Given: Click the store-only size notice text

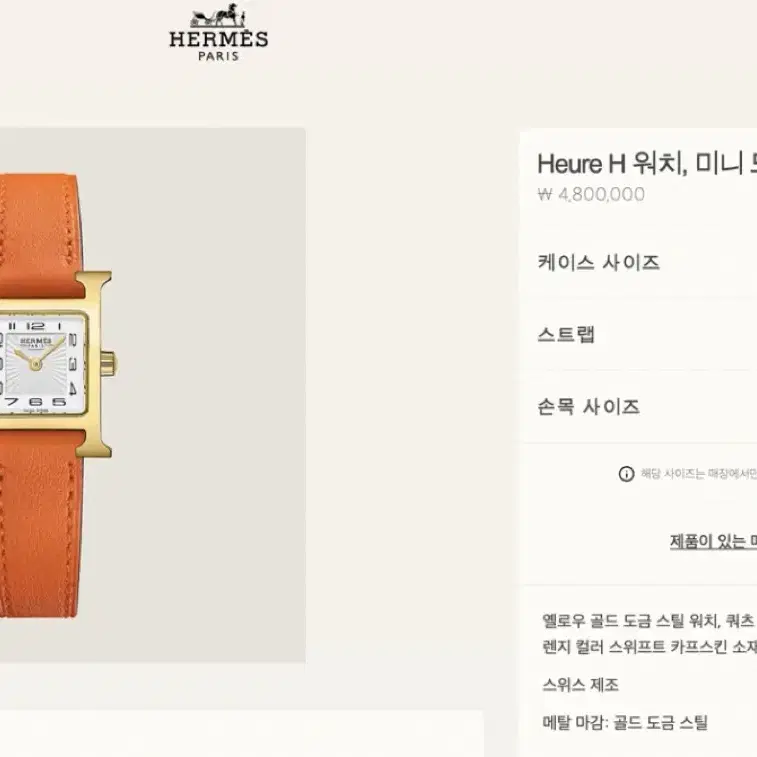Looking at the screenshot, I should click(x=699, y=474).
